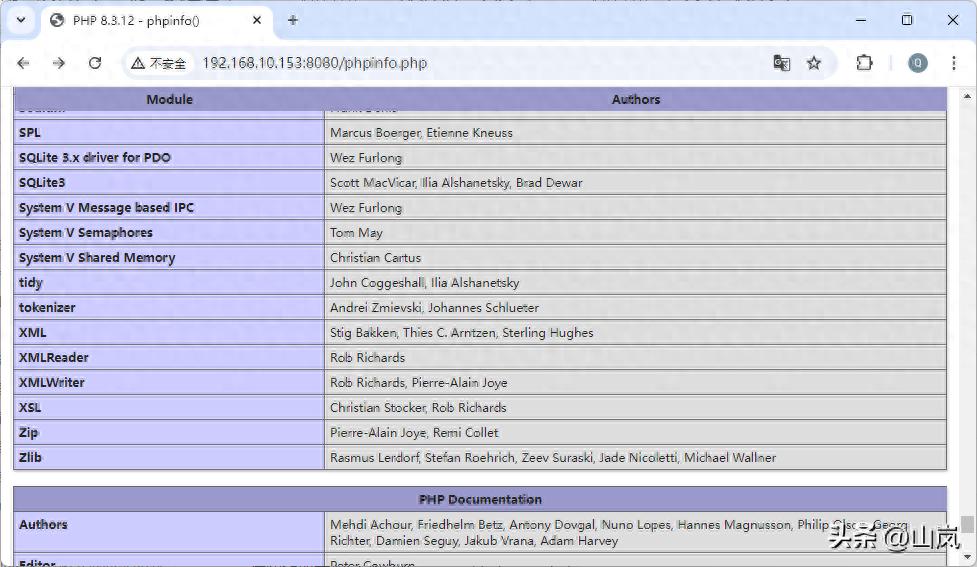Open the Chrome profile avatar
The image size is (977, 567).
[917, 63]
